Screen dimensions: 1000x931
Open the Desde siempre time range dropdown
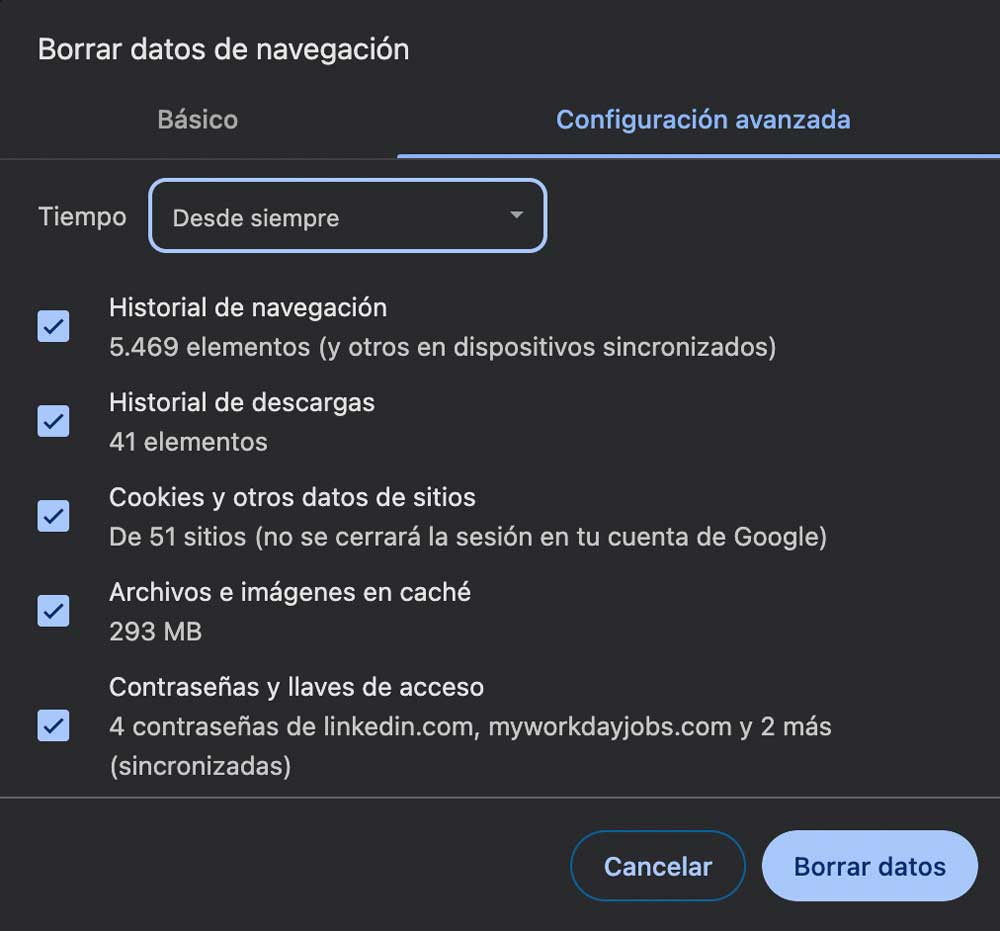point(347,216)
